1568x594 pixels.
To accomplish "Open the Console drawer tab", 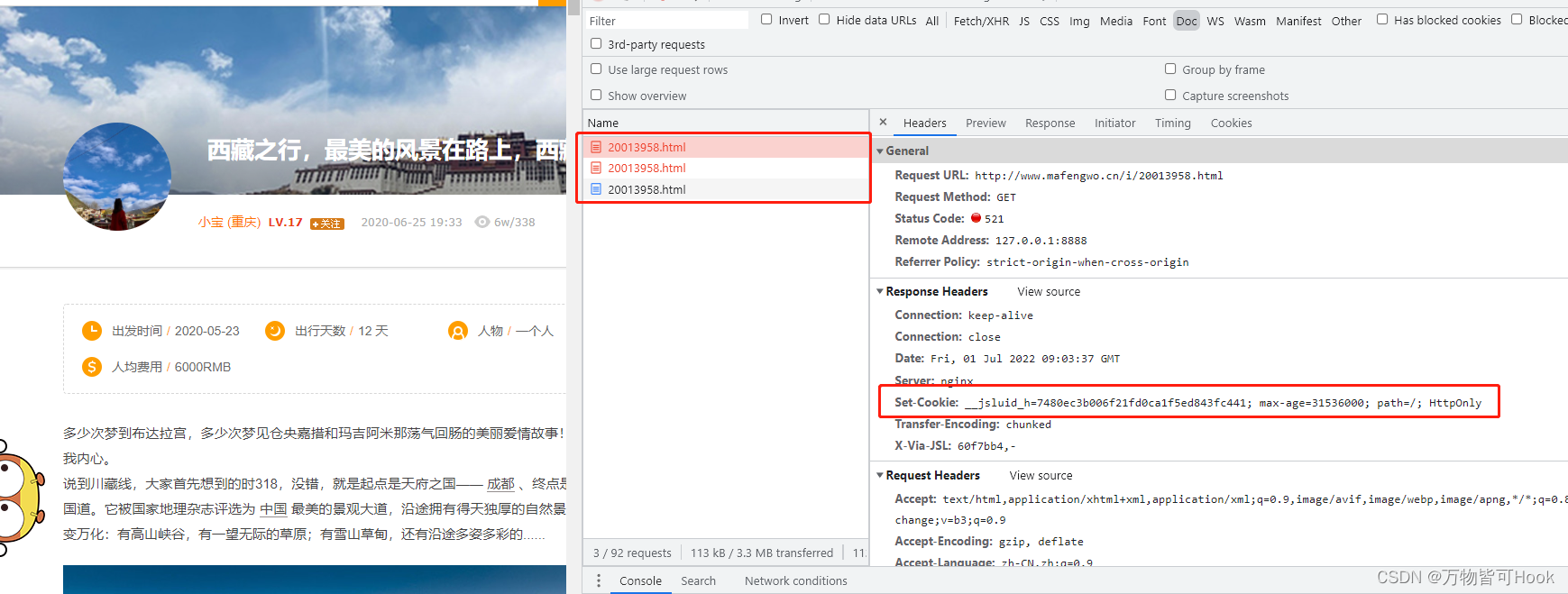I will (640, 581).
